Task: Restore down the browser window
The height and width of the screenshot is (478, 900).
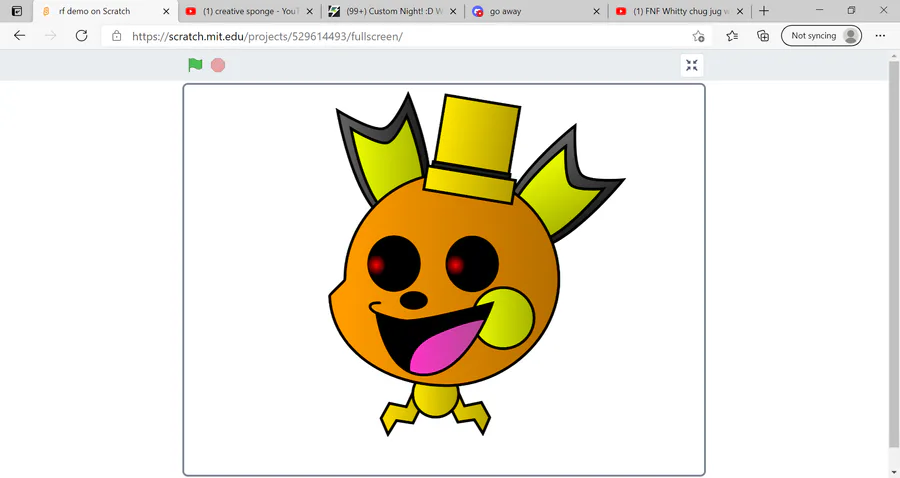Action: 851,10
